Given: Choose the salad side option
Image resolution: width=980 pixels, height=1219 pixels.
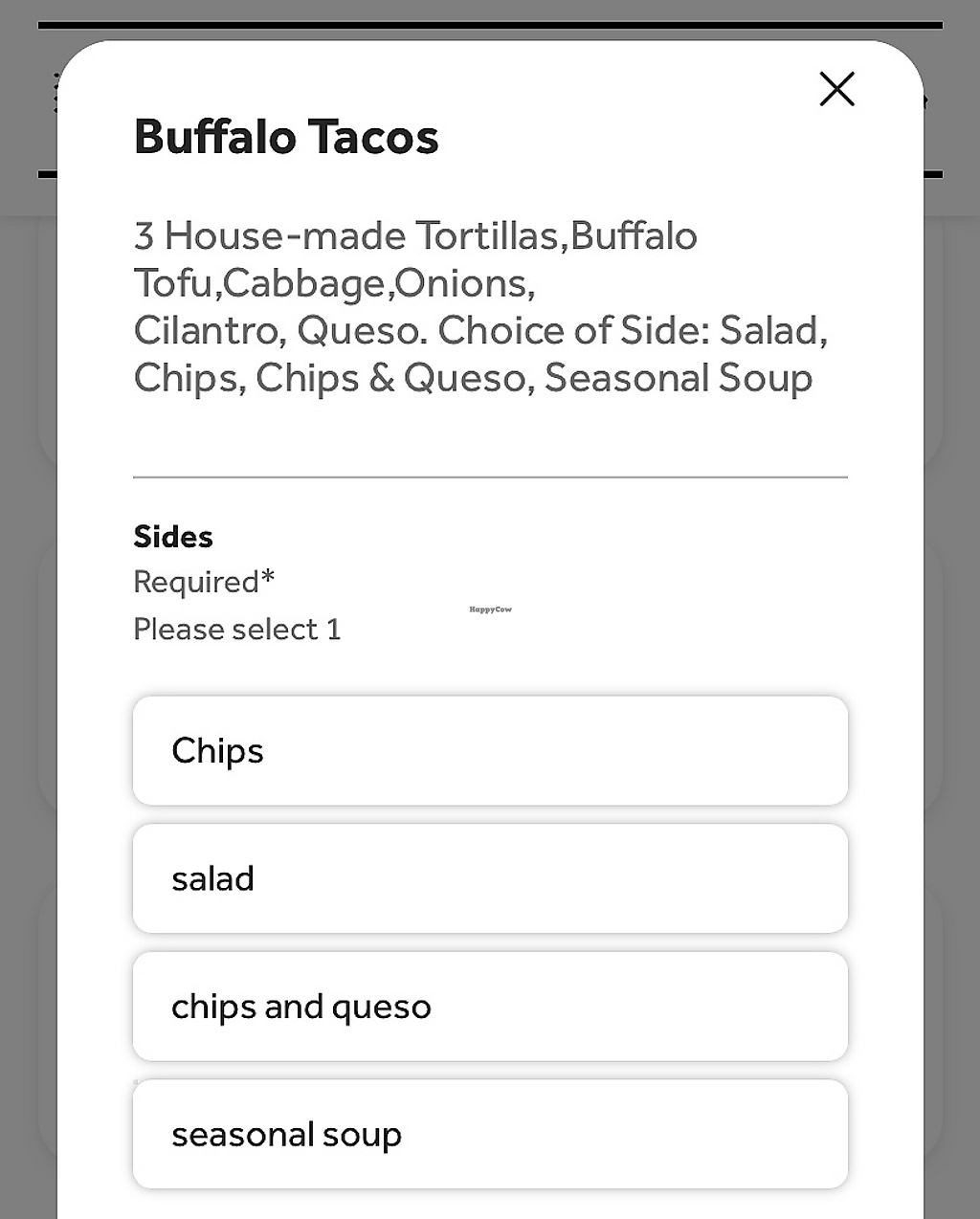Looking at the screenshot, I should click(x=490, y=878).
